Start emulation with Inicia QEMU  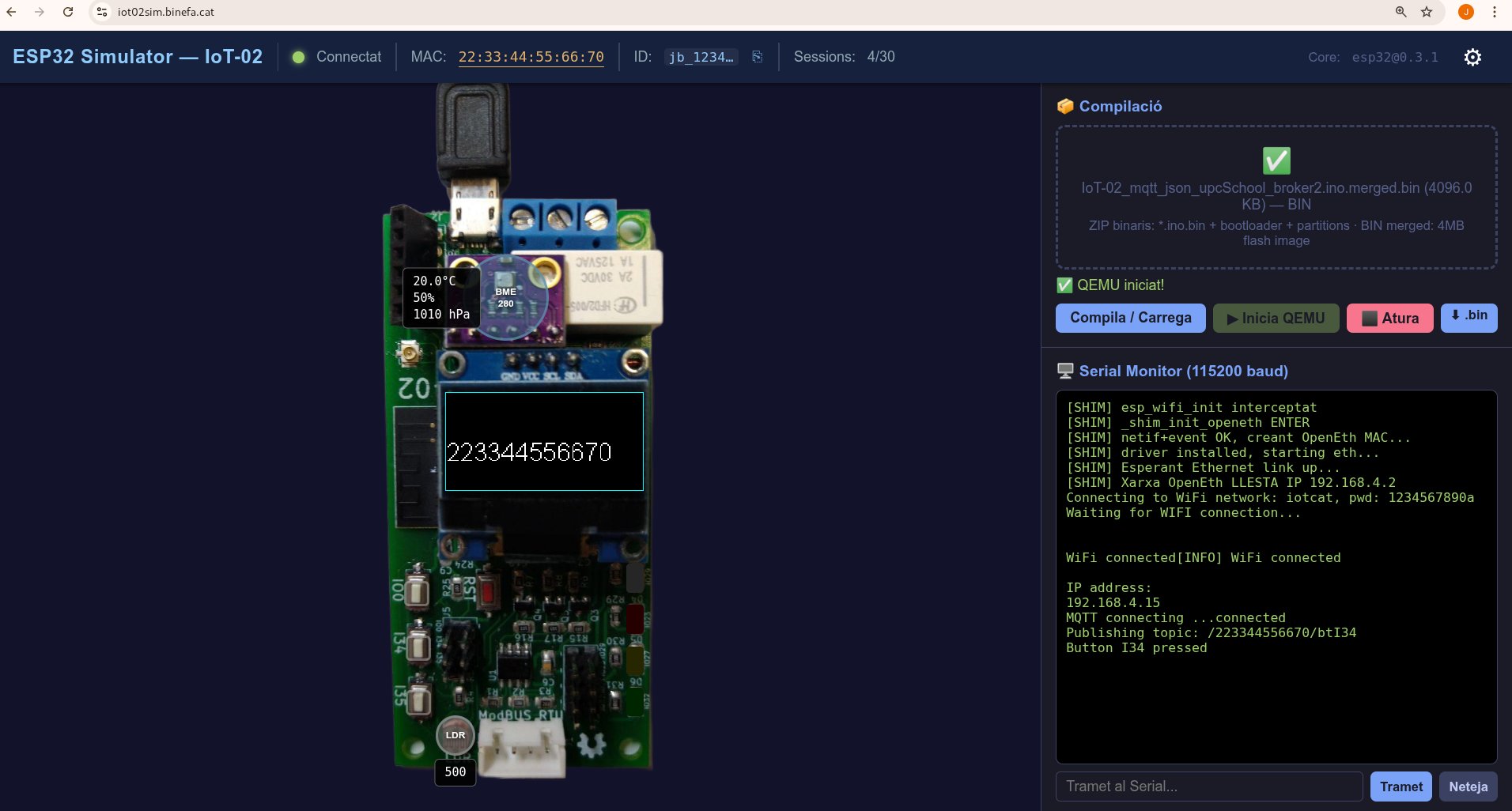(x=1275, y=318)
